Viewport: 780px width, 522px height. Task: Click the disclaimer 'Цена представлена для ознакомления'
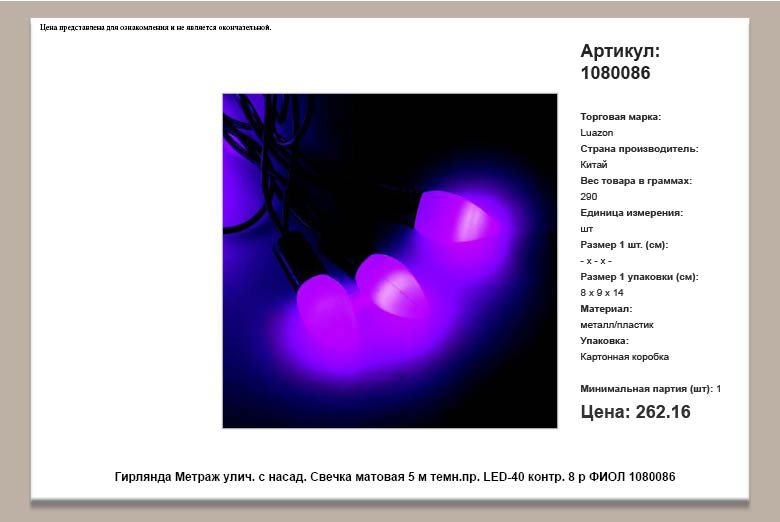pyautogui.click(x=156, y=27)
